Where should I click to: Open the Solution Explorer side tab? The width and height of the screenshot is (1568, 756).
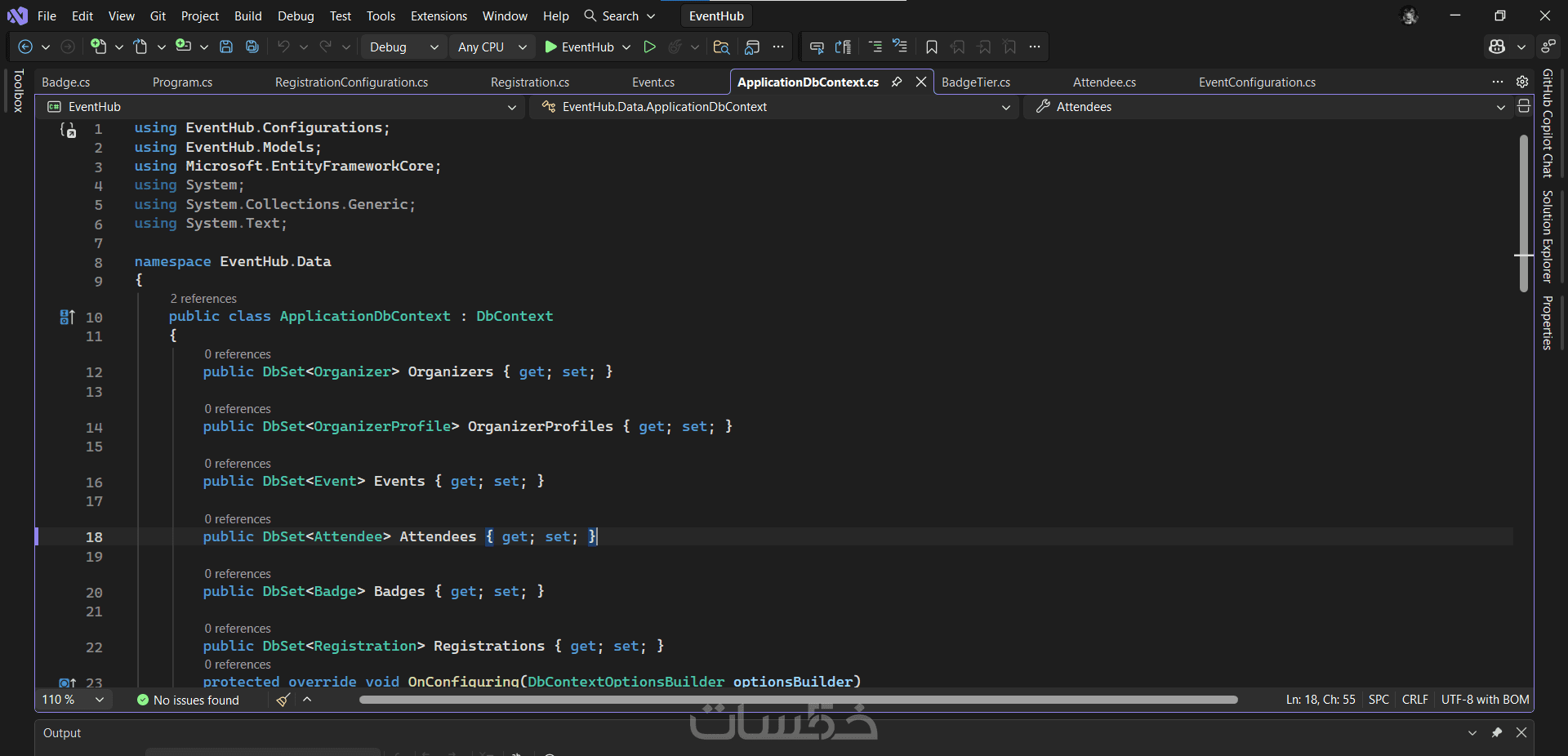pyautogui.click(x=1547, y=237)
